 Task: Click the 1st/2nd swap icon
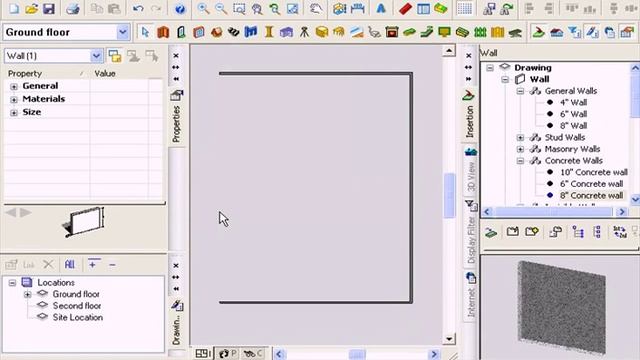point(620,232)
